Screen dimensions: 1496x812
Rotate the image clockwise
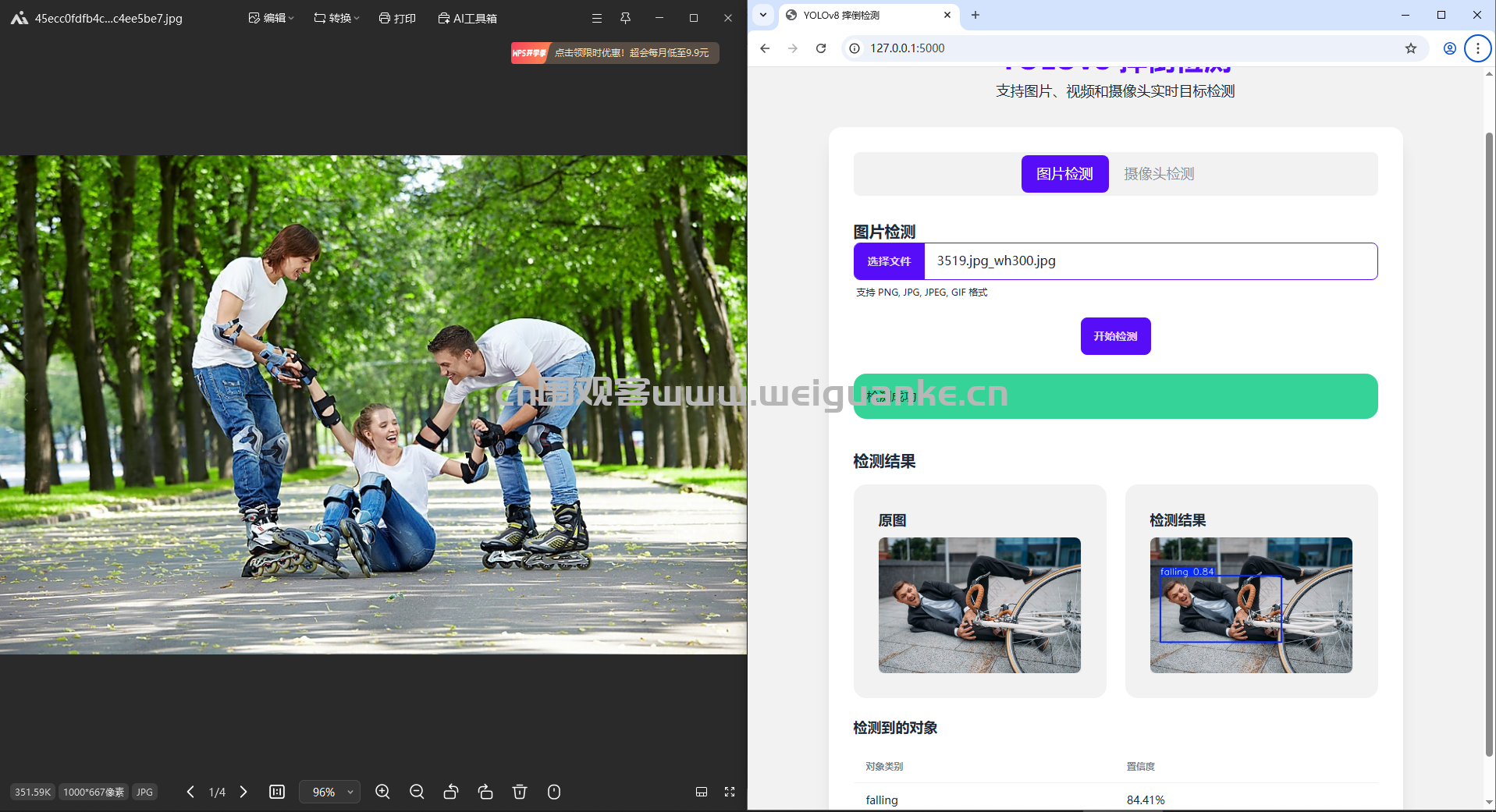(485, 792)
